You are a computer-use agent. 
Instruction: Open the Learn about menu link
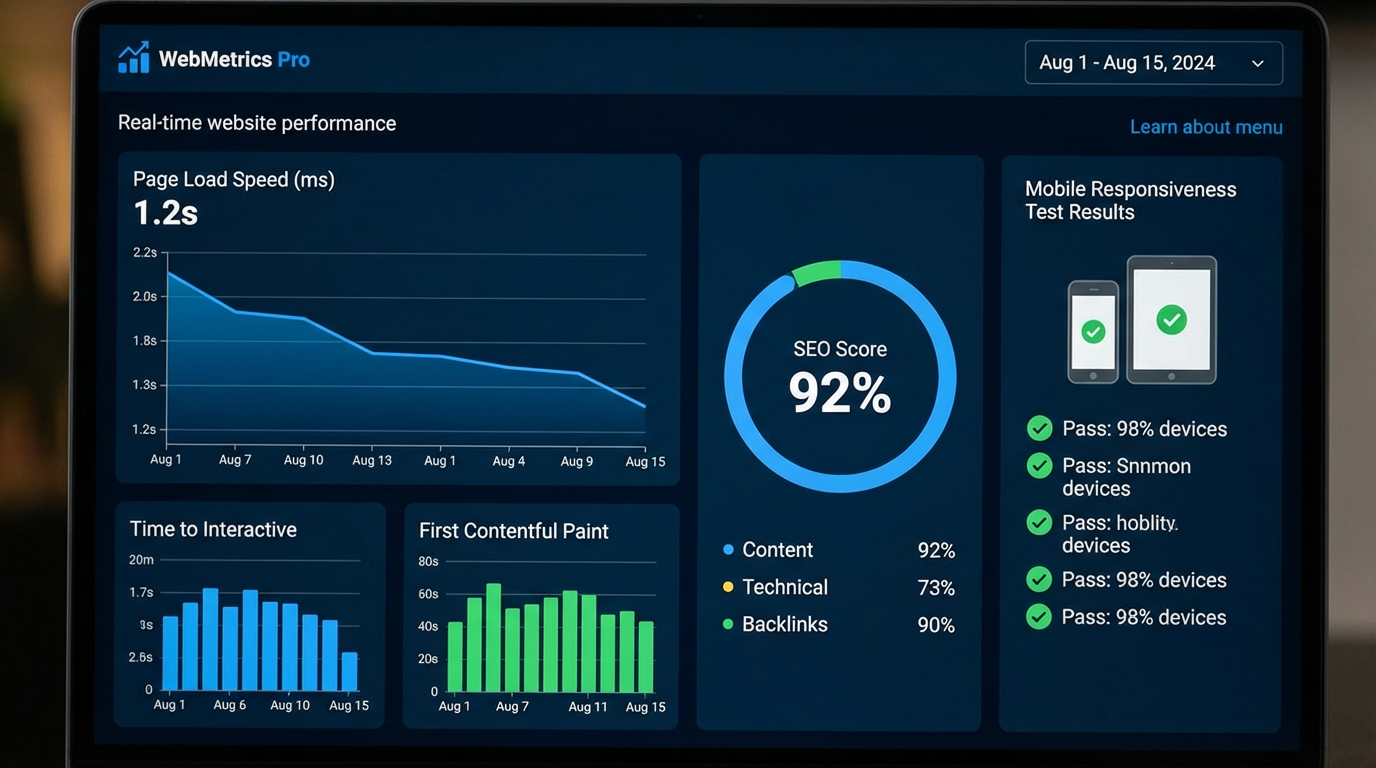tap(1206, 127)
